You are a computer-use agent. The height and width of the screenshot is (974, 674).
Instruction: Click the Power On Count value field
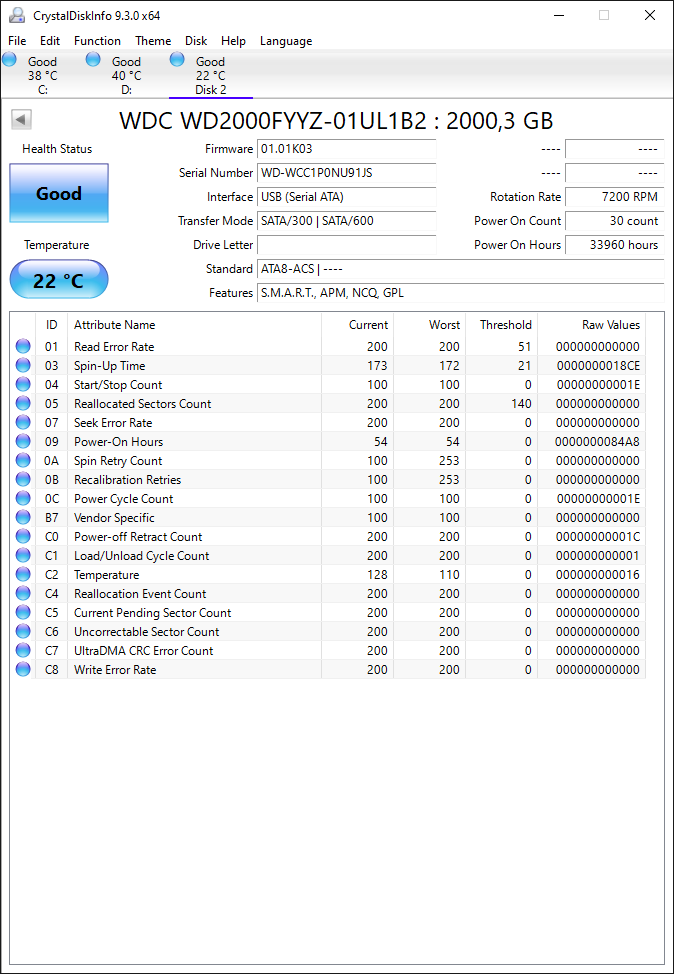(x=614, y=221)
